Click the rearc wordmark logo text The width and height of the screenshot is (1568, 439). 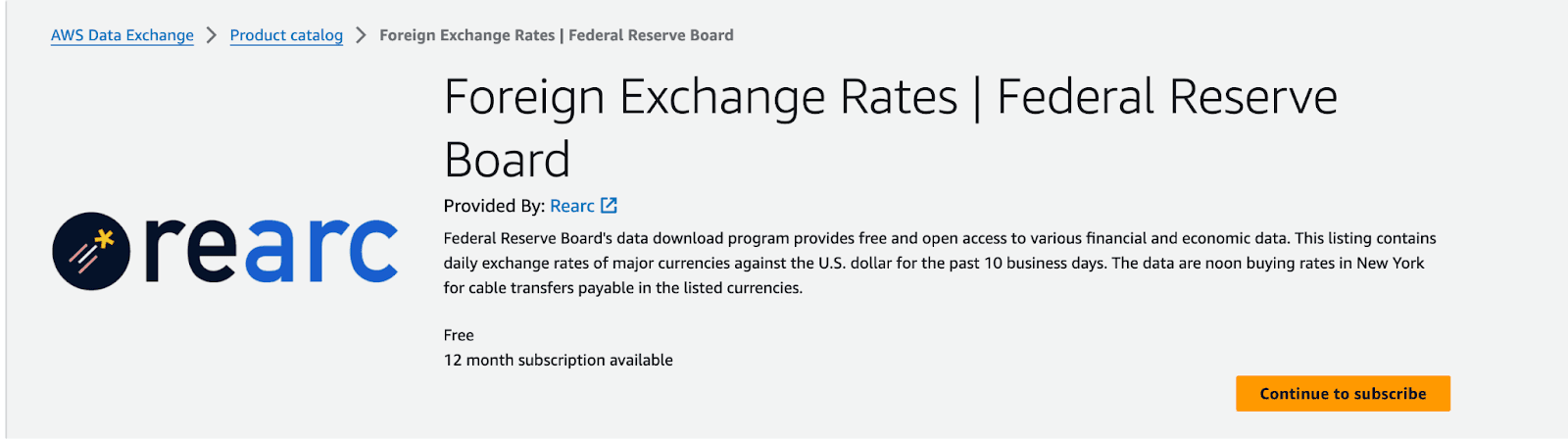271,251
